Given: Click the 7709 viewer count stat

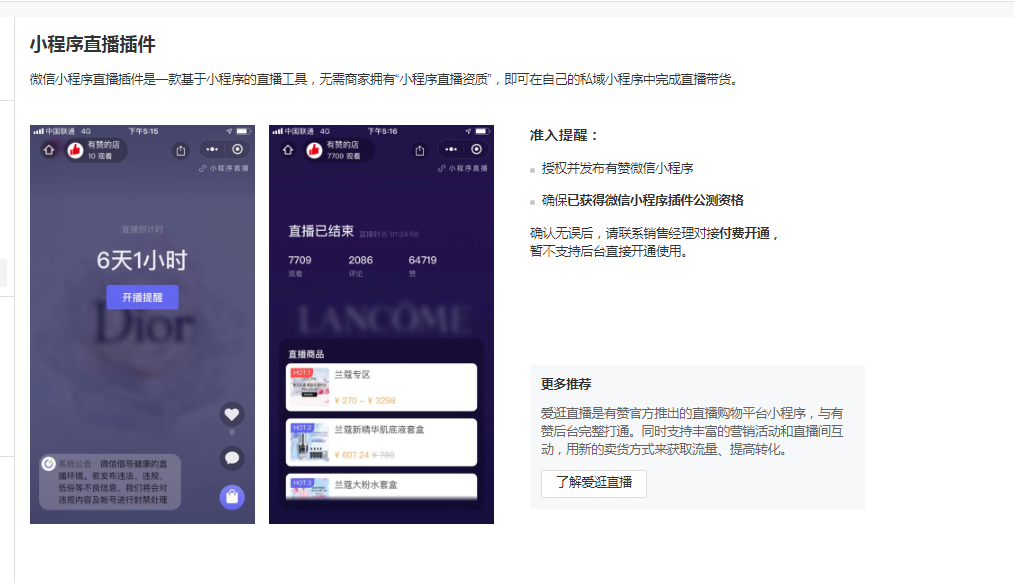Looking at the screenshot, I should coord(299,260).
